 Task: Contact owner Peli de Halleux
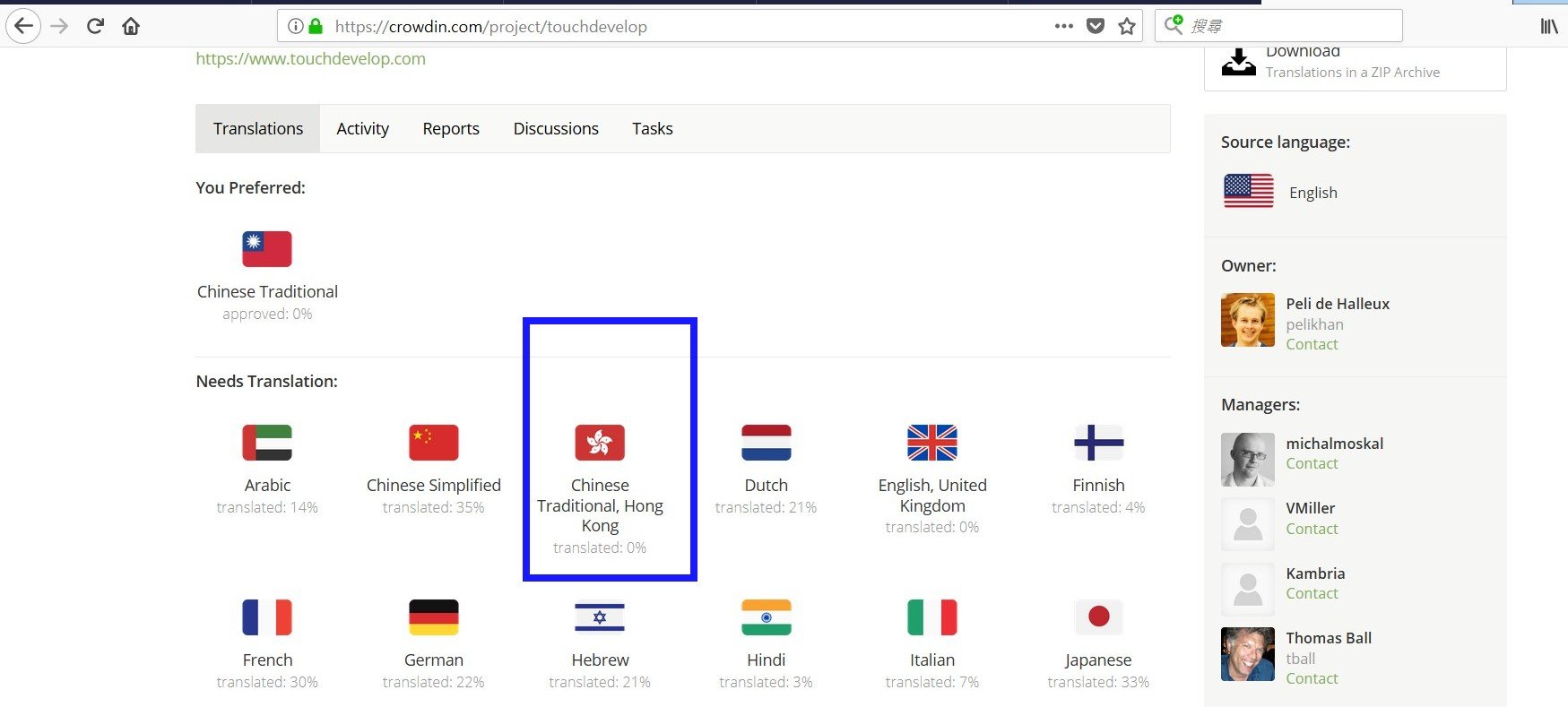1312,345
